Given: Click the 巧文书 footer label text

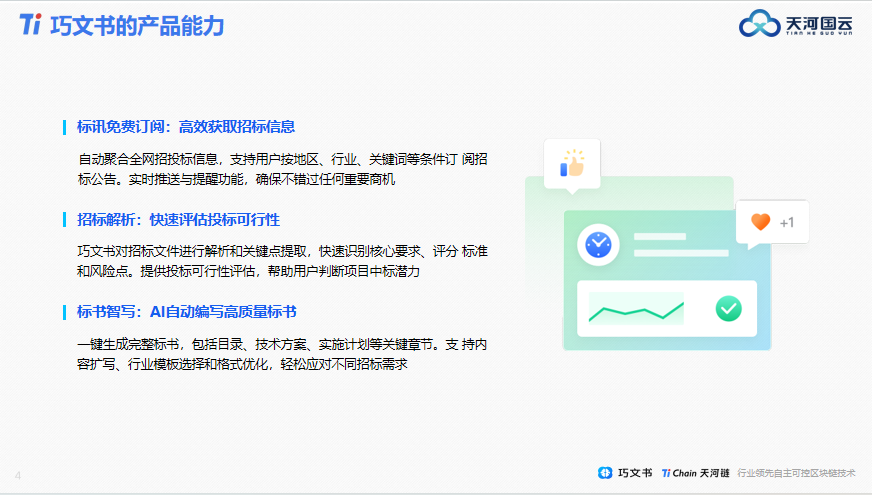Looking at the screenshot, I should (x=635, y=473).
